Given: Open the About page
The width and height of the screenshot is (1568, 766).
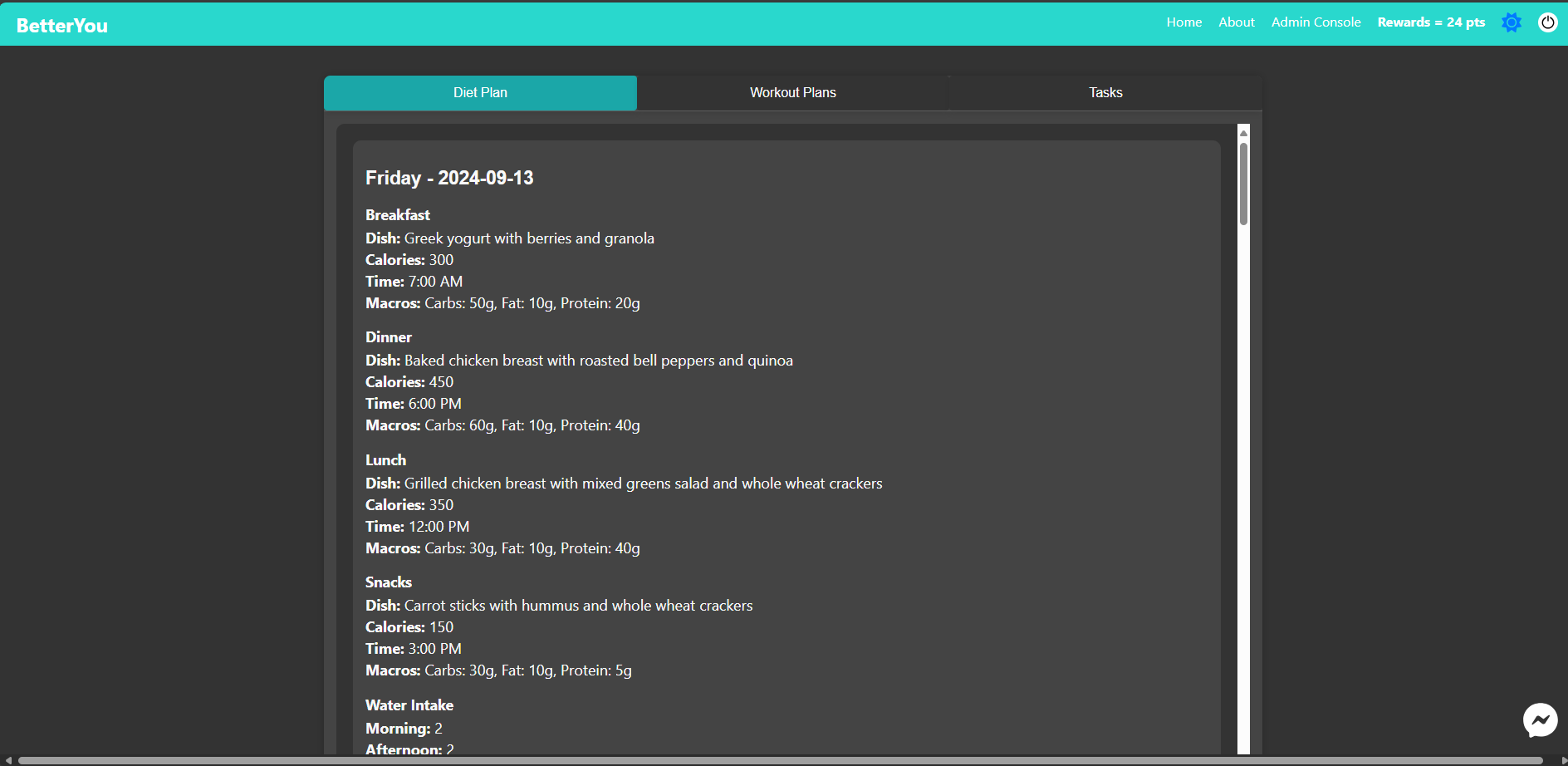Looking at the screenshot, I should coord(1237,22).
